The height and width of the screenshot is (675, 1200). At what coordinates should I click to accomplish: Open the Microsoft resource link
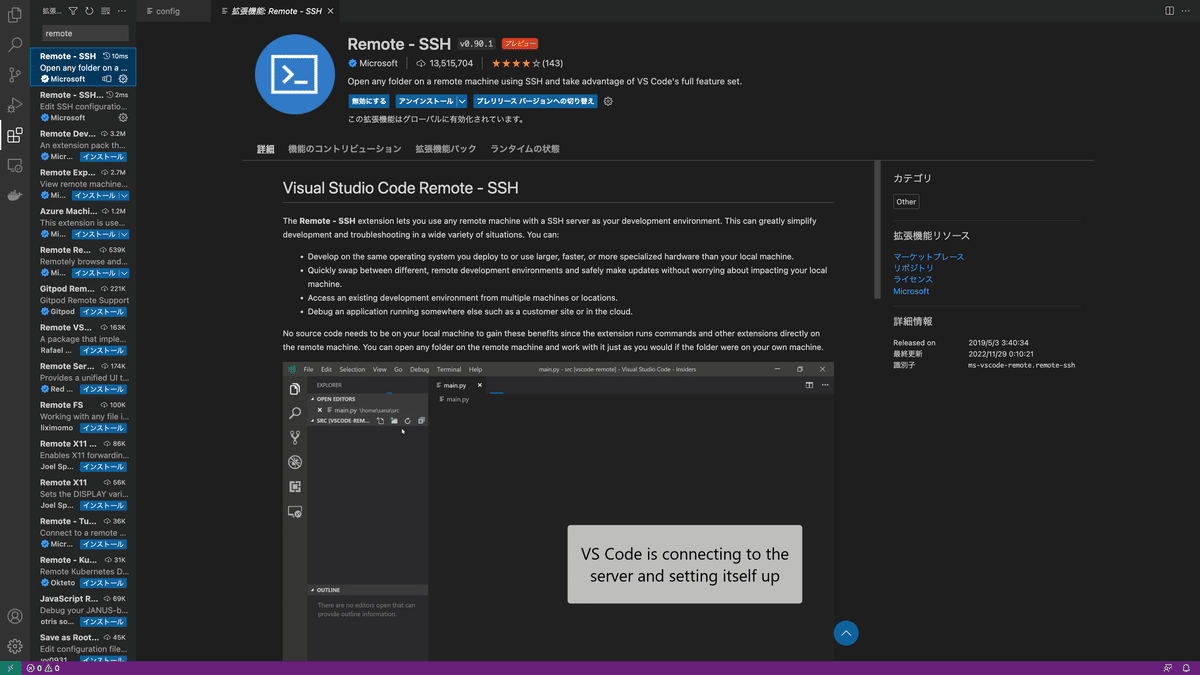(x=911, y=291)
